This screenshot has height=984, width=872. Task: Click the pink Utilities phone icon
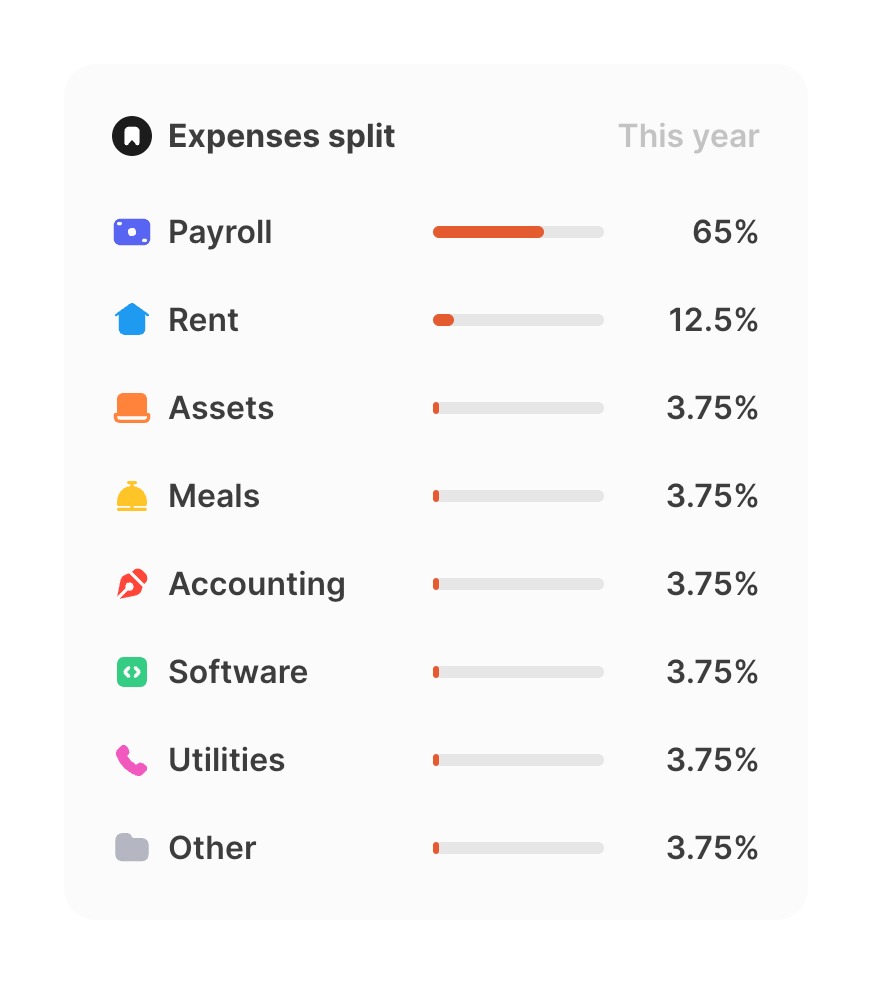pyautogui.click(x=131, y=759)
